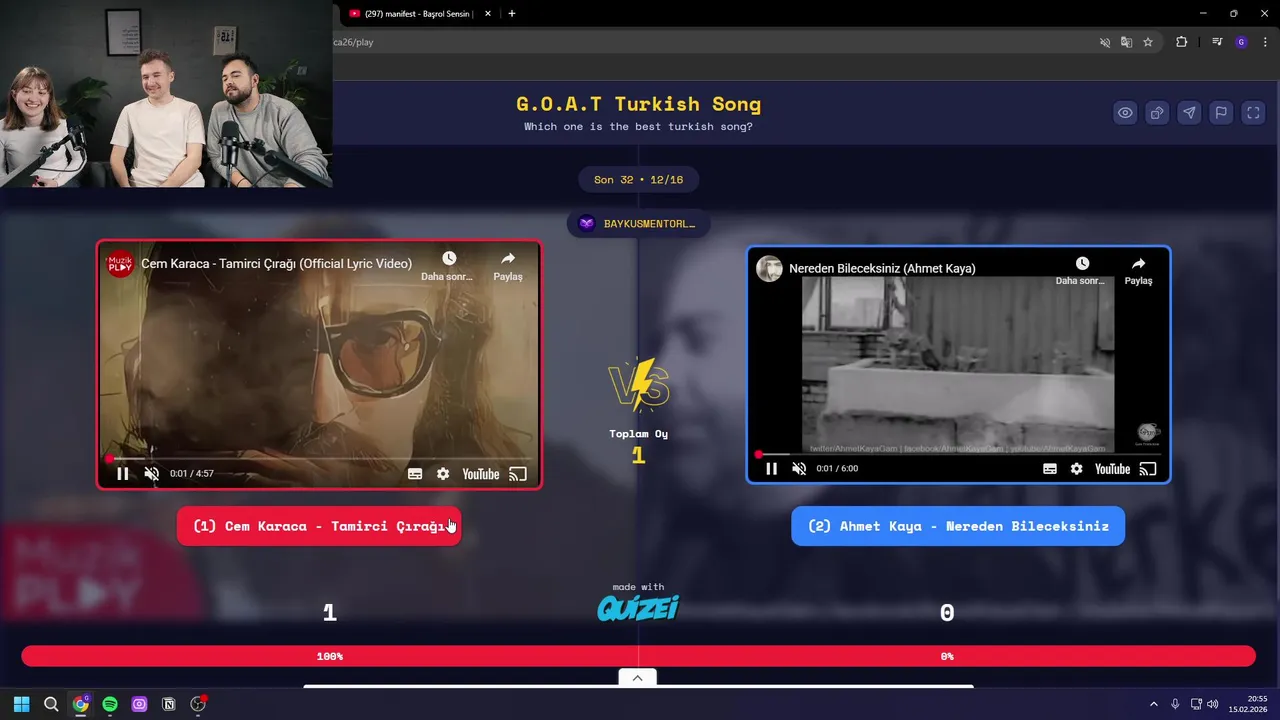The image size is (1280, 720).
Task: Click the paper plane share icon
Action: coord(1189,113)
